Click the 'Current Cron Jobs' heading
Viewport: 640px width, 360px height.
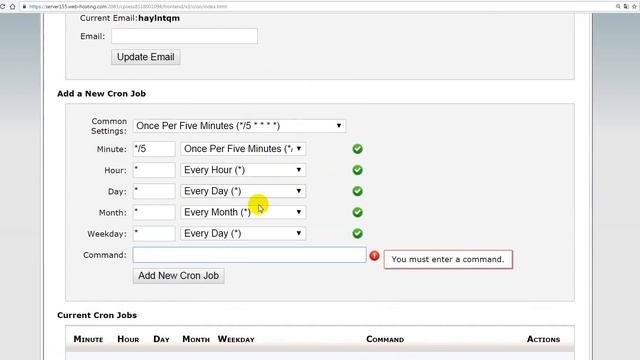tap(97, 315)
